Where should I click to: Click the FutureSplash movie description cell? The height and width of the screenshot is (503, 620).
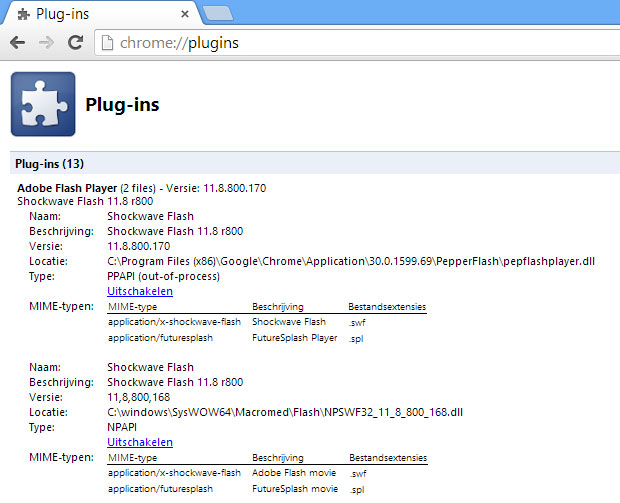(295, 489)
